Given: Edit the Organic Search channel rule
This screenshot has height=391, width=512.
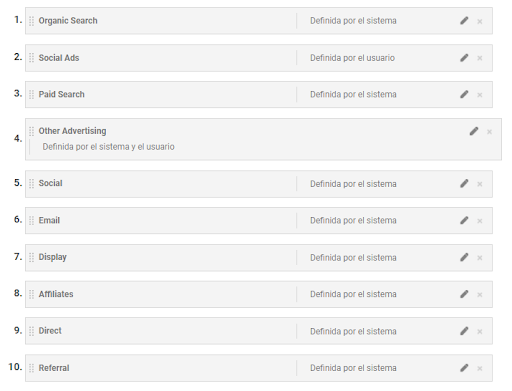Looking at the screenshot, I should 464,21.
